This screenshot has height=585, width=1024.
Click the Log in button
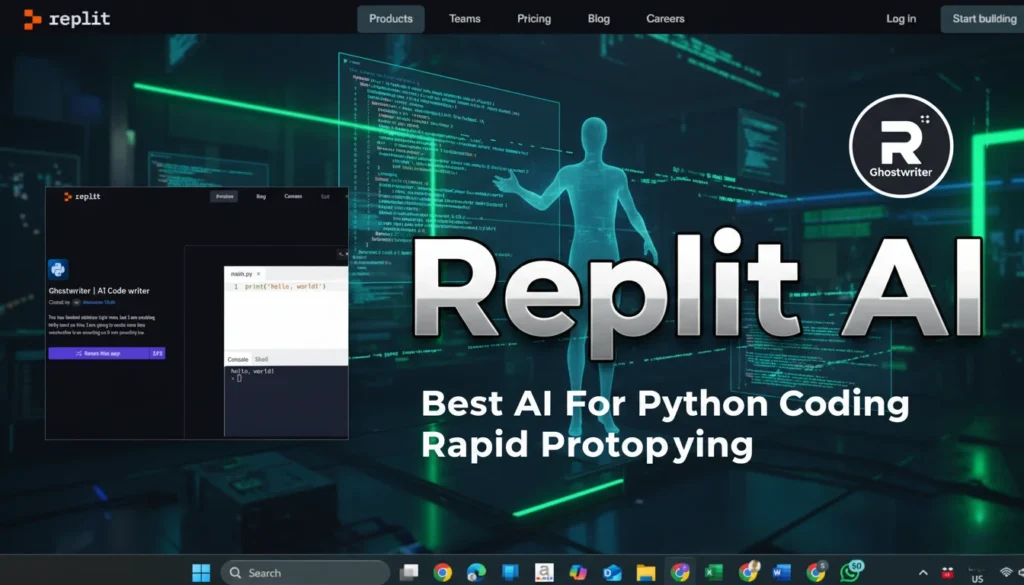click(900, 18)
